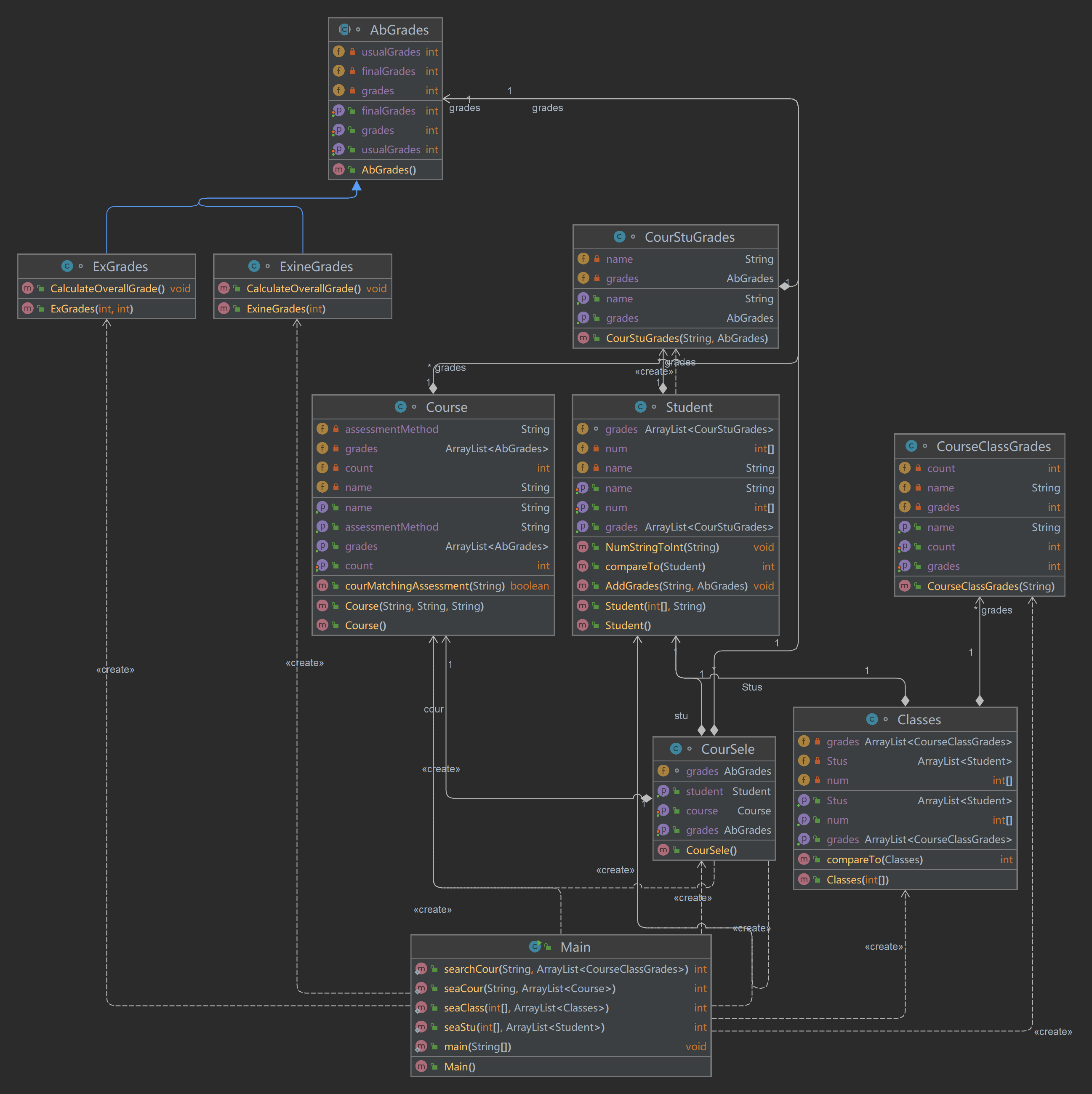Screen dimensions: 1092x1094
Task: Click the lock icon beside usualGrades field
Action: (352, 51)
